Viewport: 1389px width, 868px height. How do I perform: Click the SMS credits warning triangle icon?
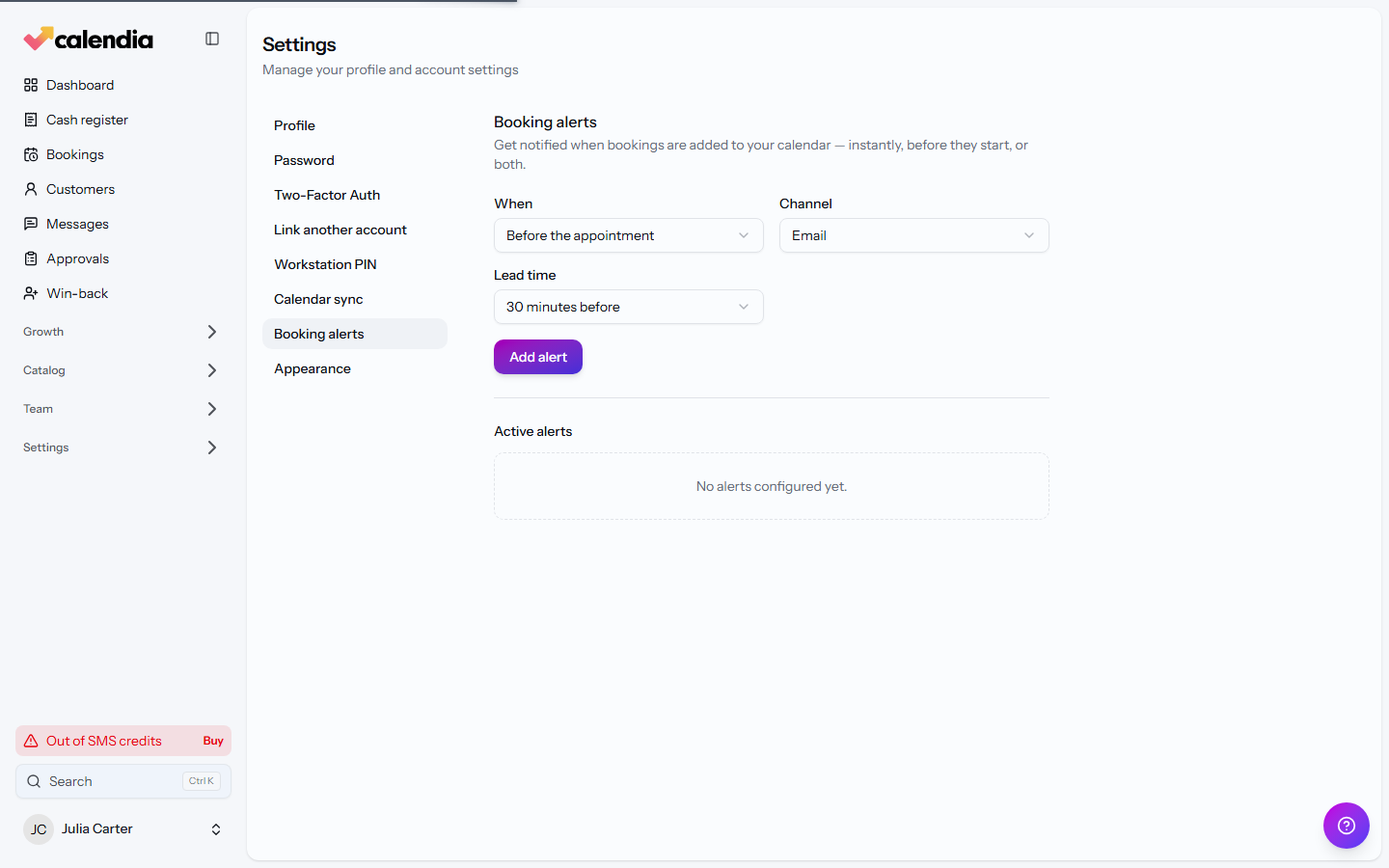[x=31, y=741]
